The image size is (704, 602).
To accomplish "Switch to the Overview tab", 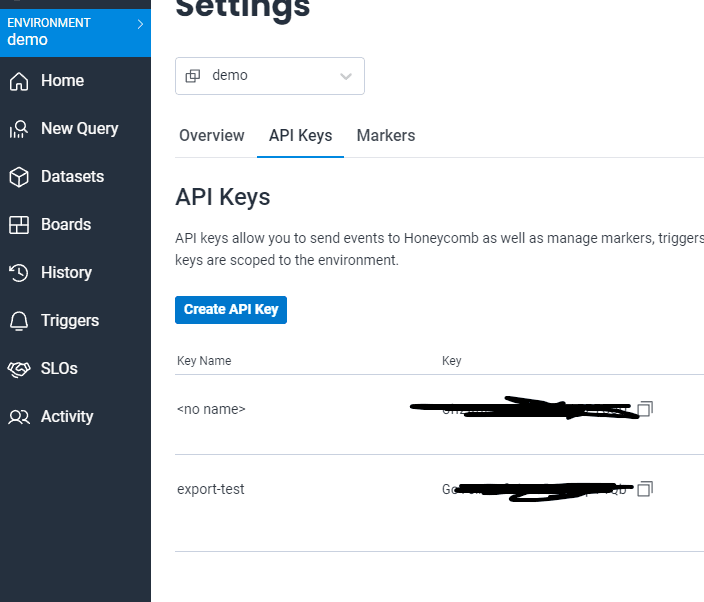I will click(211, 136).
